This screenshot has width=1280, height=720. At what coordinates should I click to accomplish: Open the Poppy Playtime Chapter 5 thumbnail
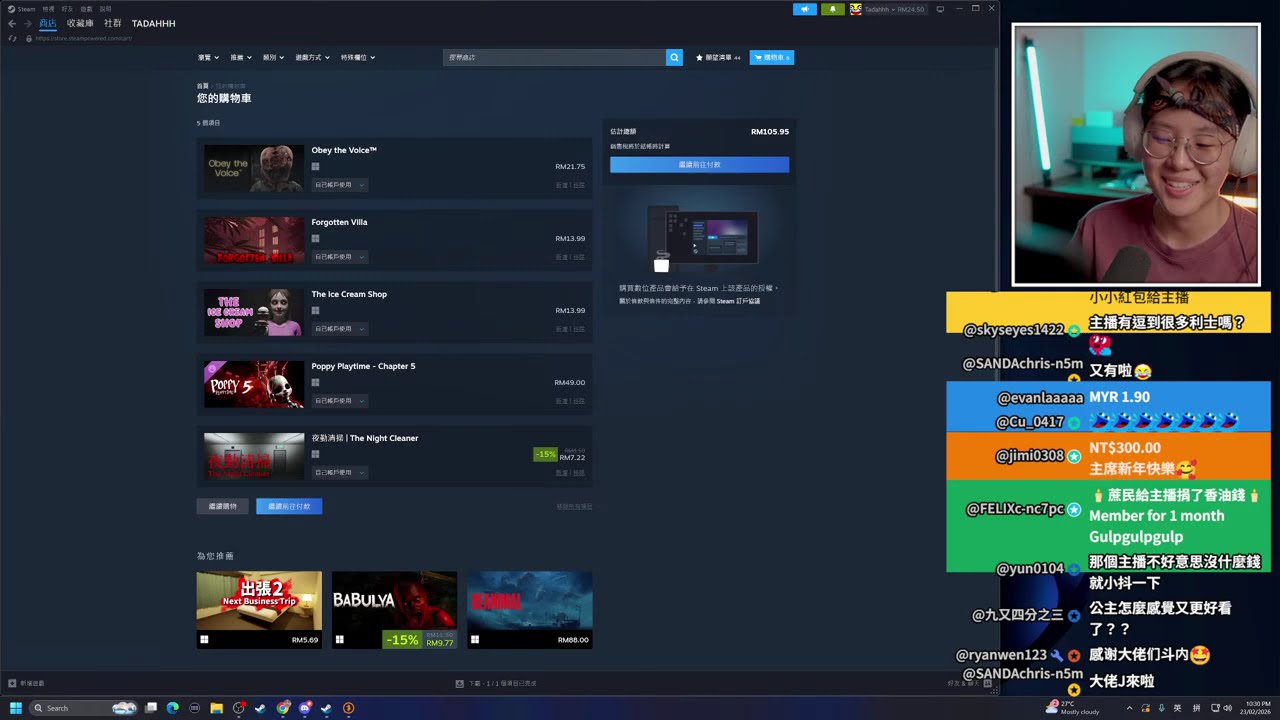click(254, 384)
